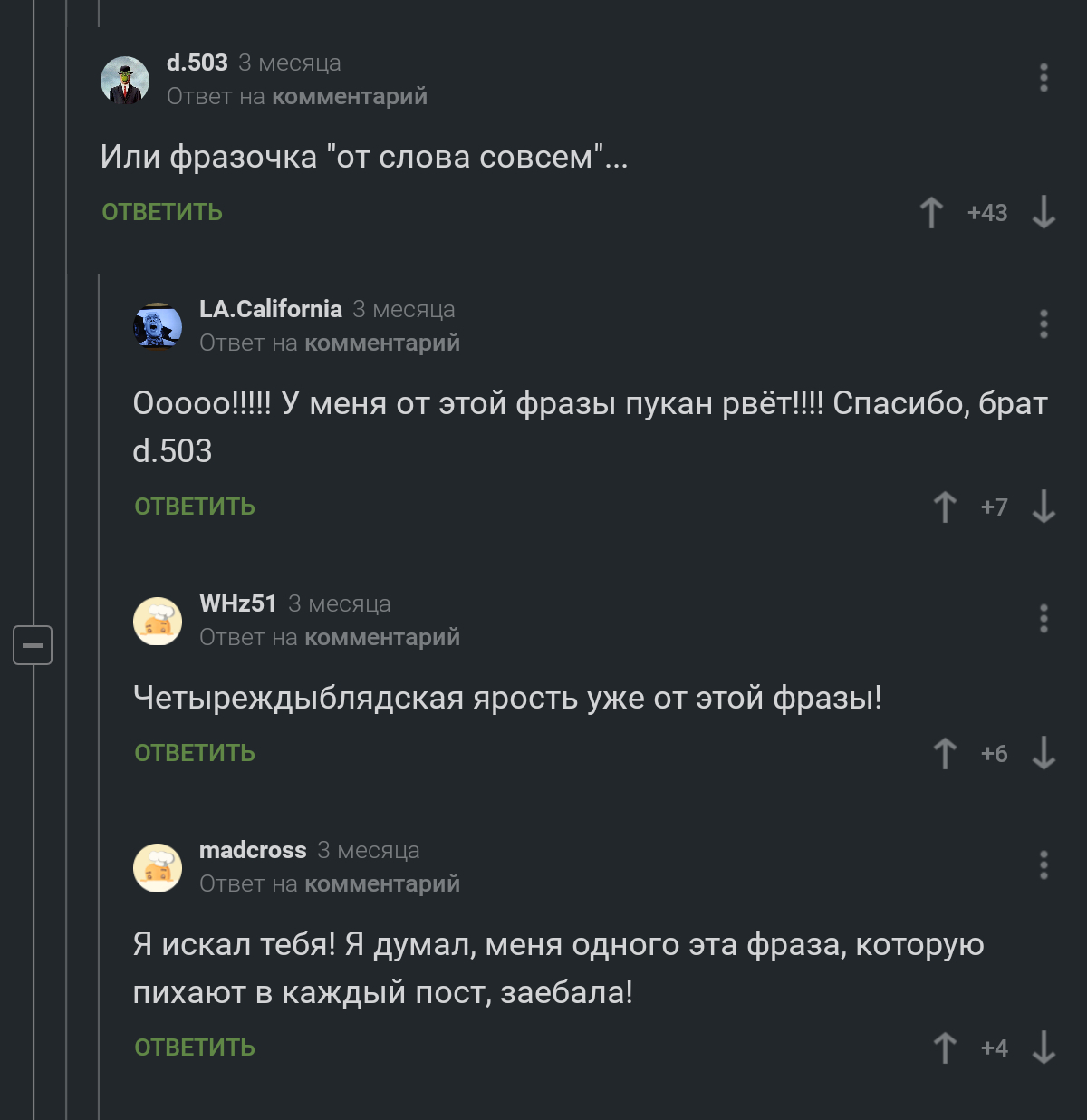Upvote LA.California's comment
The height and width of the screenshot is (1120, 1087).
click(945, 507)
